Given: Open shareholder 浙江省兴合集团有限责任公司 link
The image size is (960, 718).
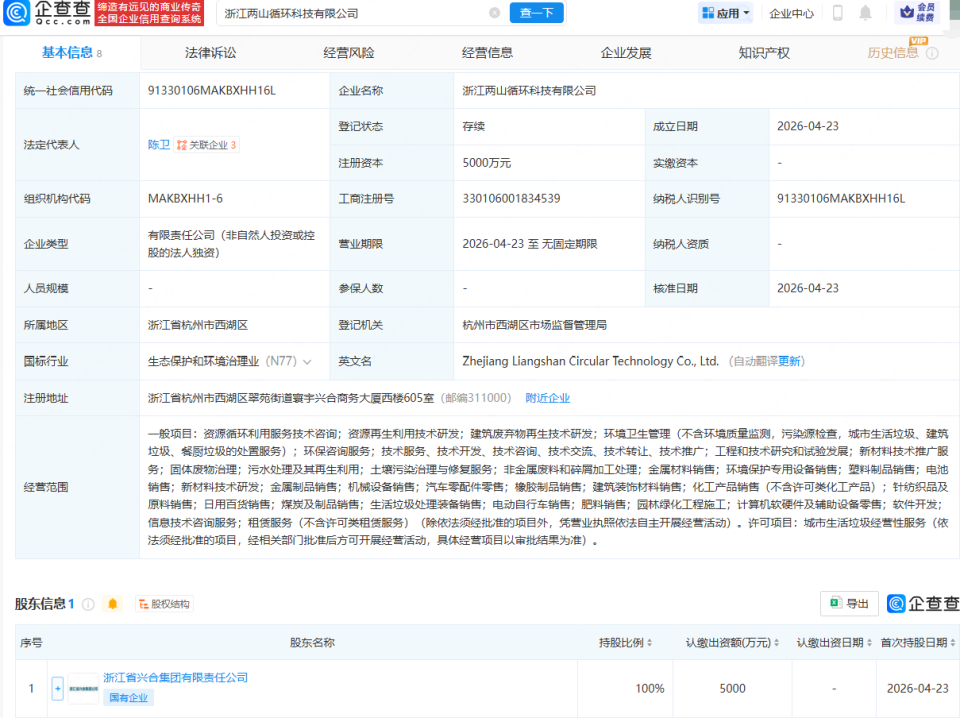Looking at the screenshot, I should [x=175, y=678].
